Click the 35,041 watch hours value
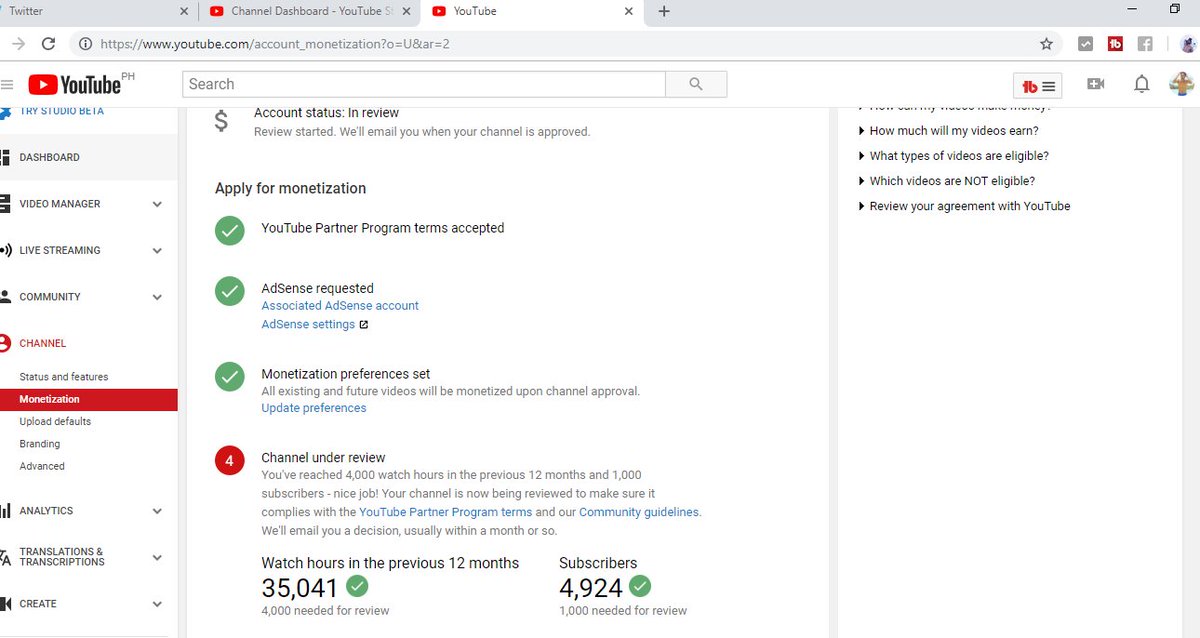 [300, 587]
